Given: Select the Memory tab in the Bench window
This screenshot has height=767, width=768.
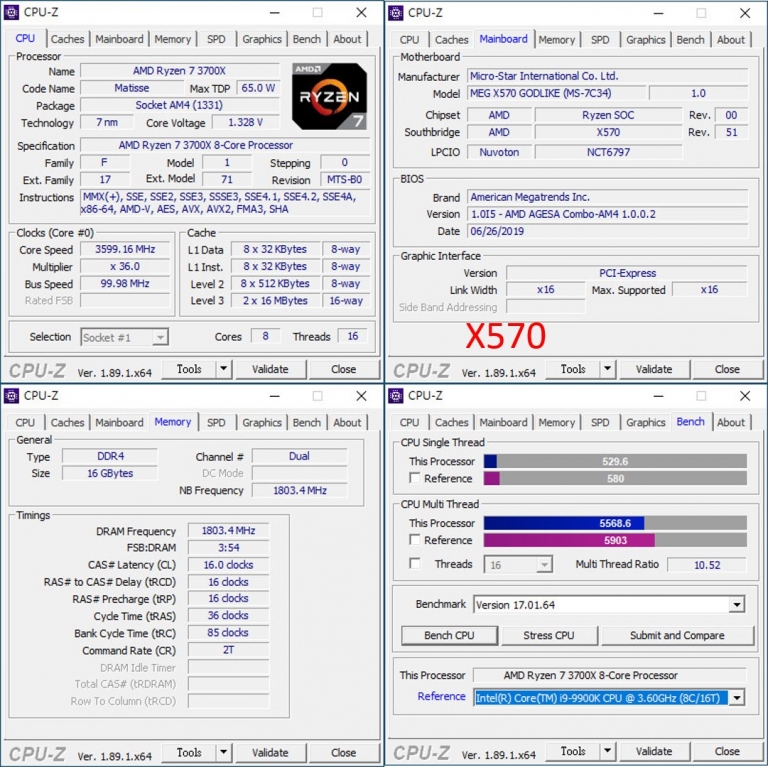Looking at the screenshot, I should [556, 423].
